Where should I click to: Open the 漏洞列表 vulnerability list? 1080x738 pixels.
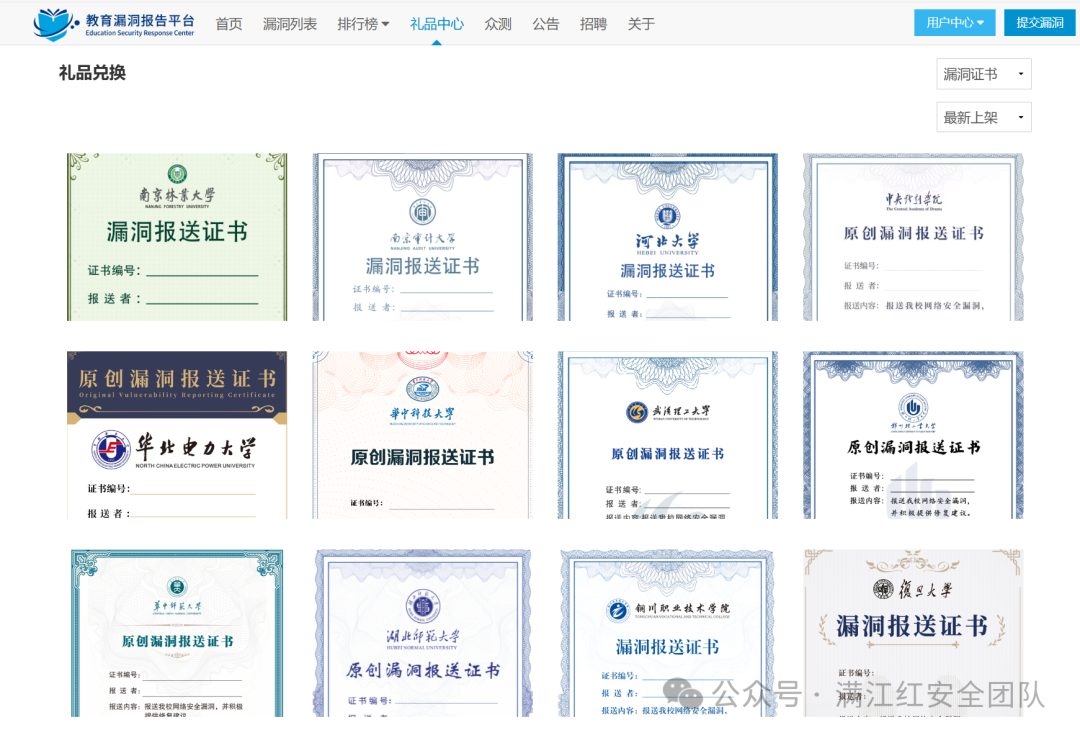coord(290,24)
